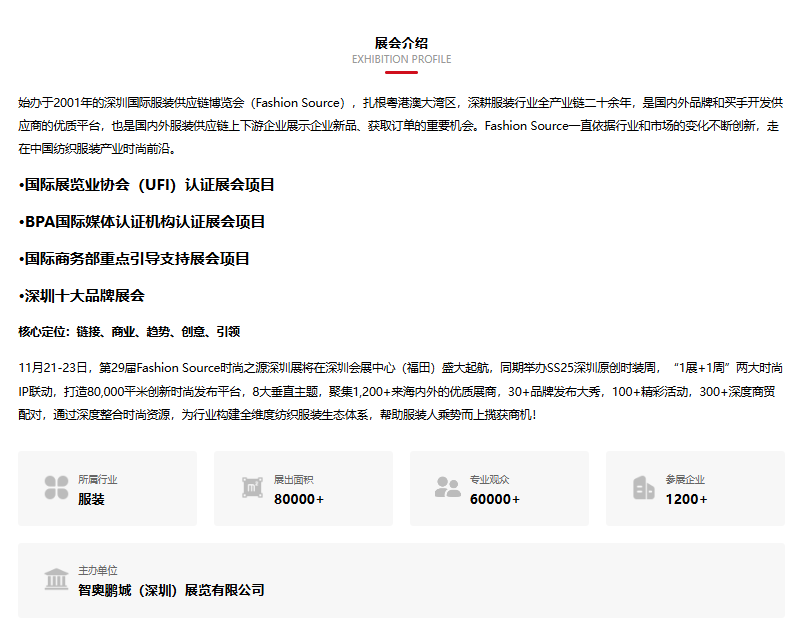Click the BPA国际媒体认证机构 bullet line

(142, 222)
